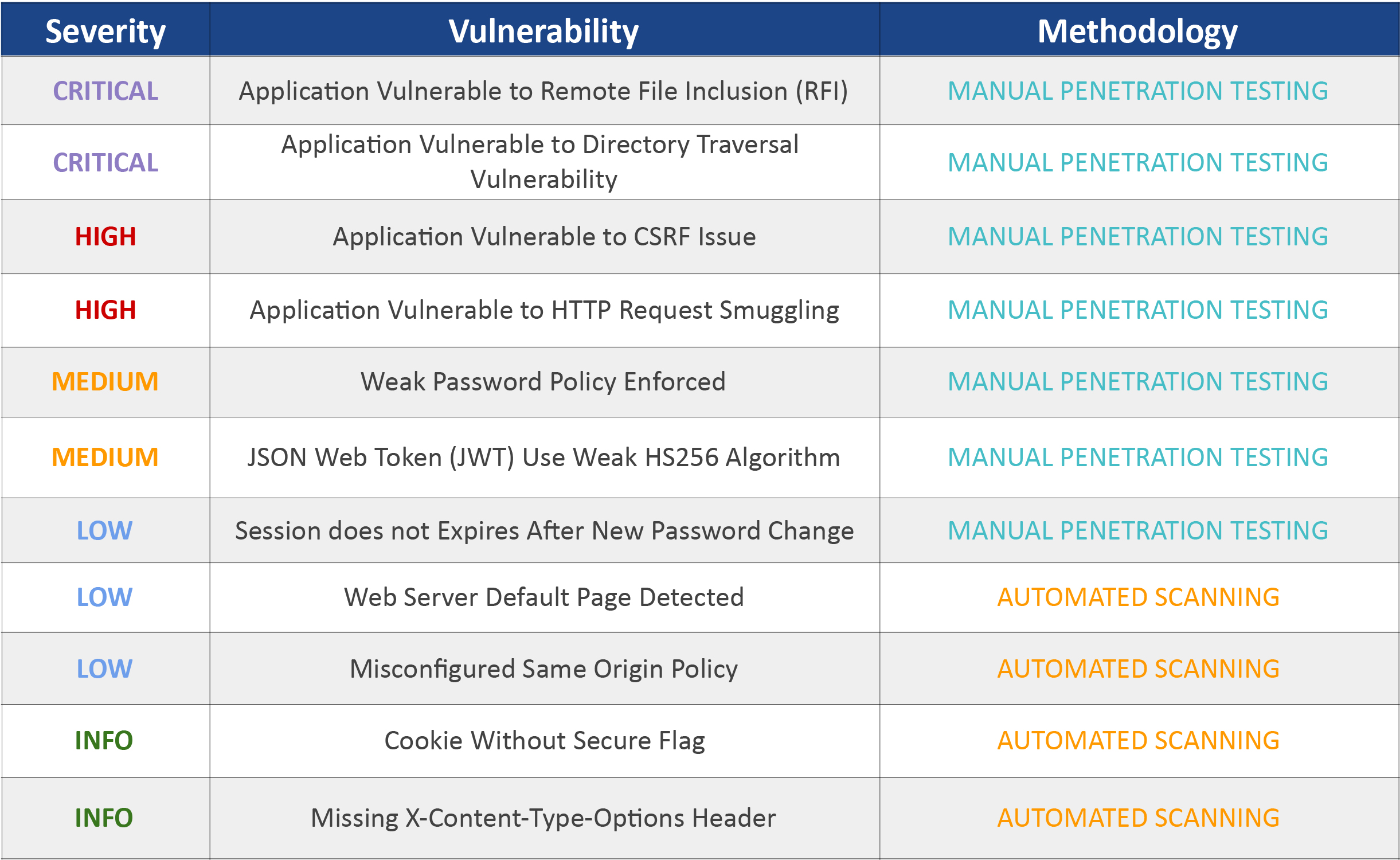Click the CRITICAL label for RFI row

[x=105, y=91]
